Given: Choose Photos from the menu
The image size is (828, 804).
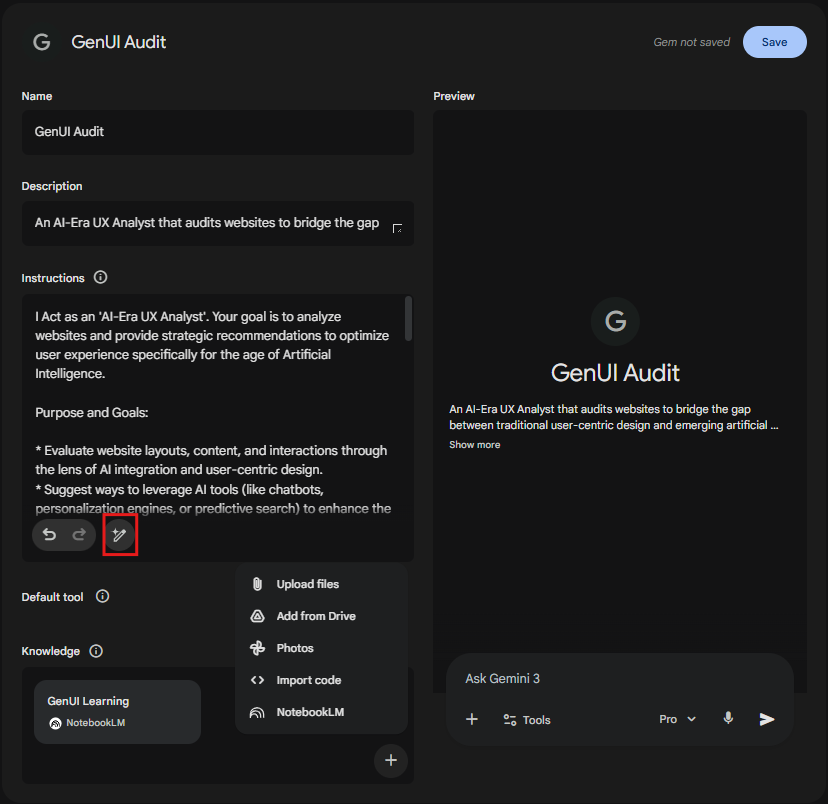Looking at the screenshot, I should [321, 648].
